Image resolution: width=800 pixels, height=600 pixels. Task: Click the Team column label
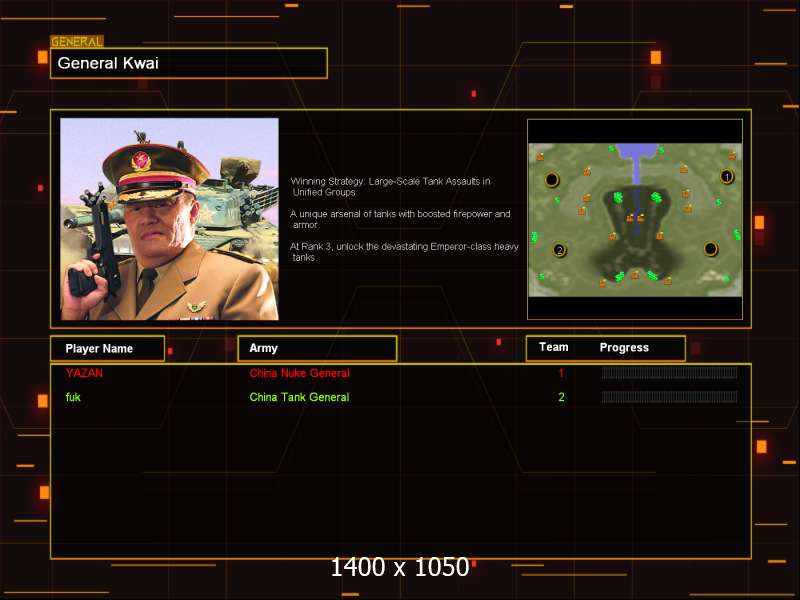click(x=554, y=347)
